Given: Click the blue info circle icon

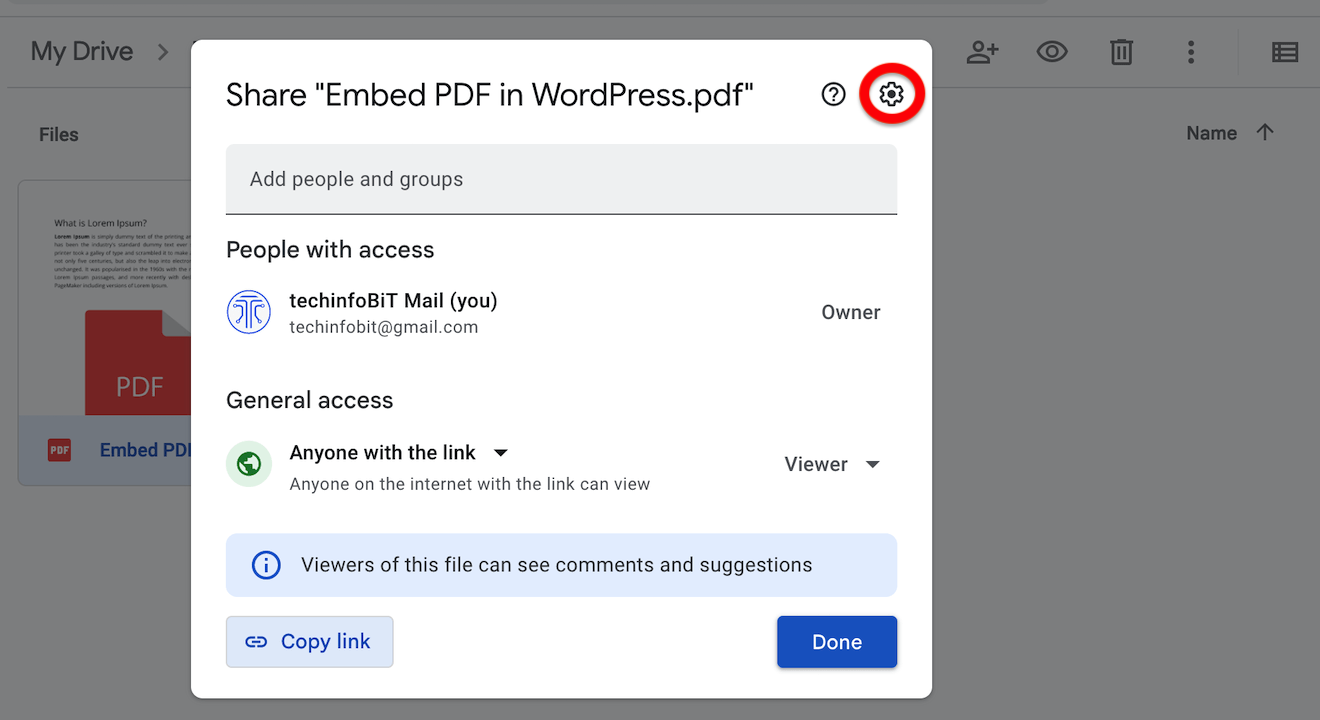Looking at the screenshot, I should [266, 565].
